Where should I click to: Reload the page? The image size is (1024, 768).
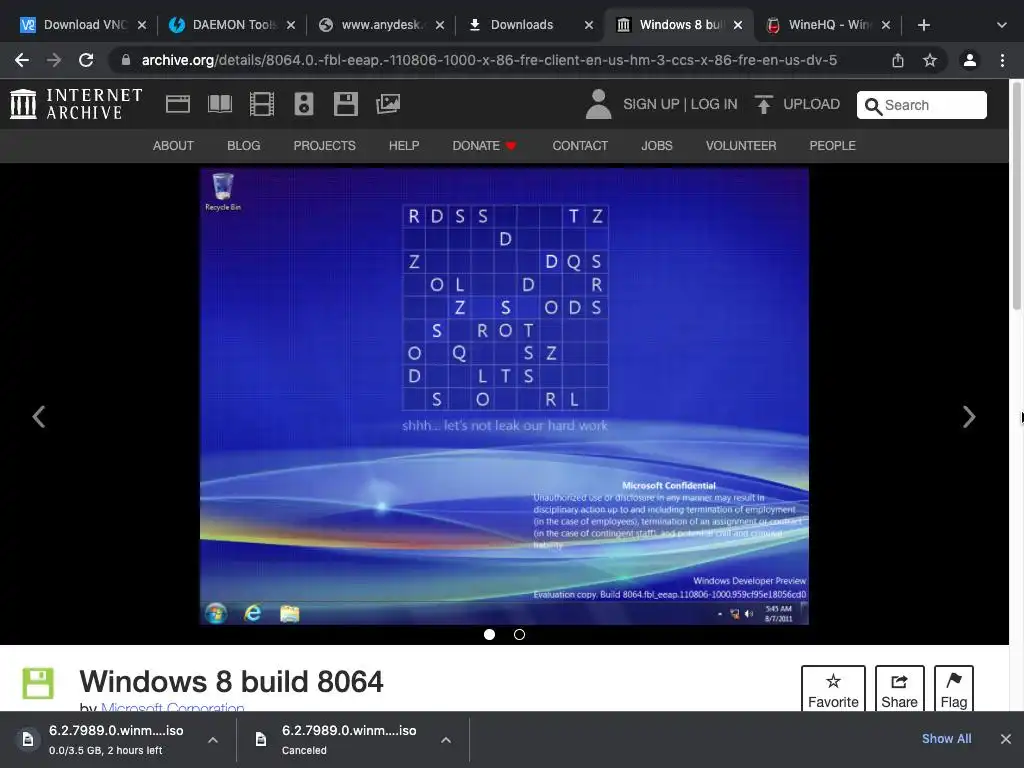[x=86, y=60]
